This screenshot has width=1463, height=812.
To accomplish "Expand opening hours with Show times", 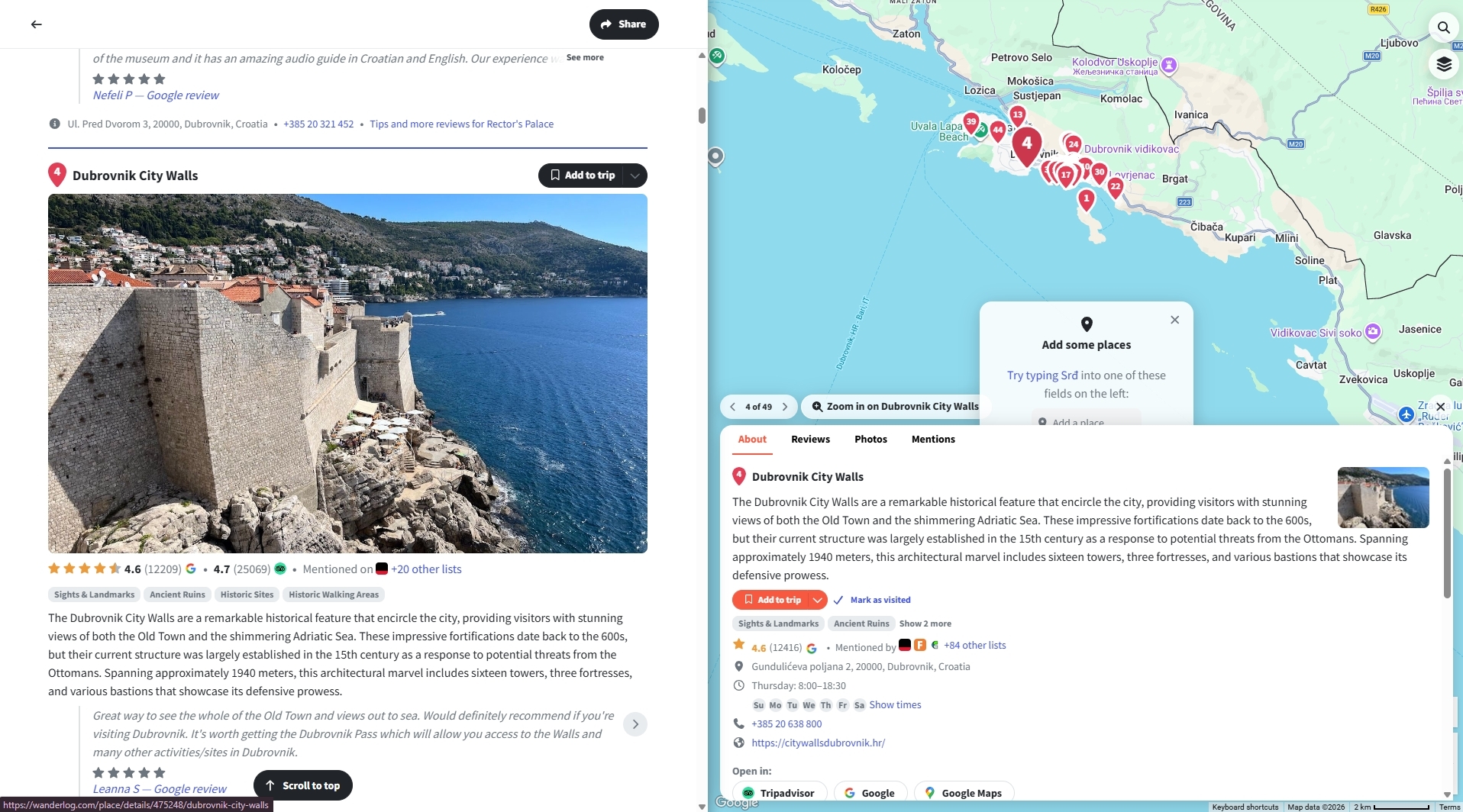I will pyautogui.click(x=895, y=705).
